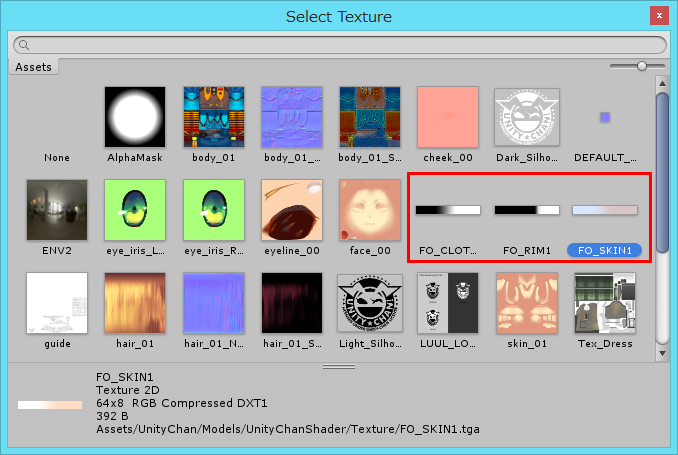This screenshot has width=678, height=455.
Task: Click the scroll up arrow
Action: point(662,83)
